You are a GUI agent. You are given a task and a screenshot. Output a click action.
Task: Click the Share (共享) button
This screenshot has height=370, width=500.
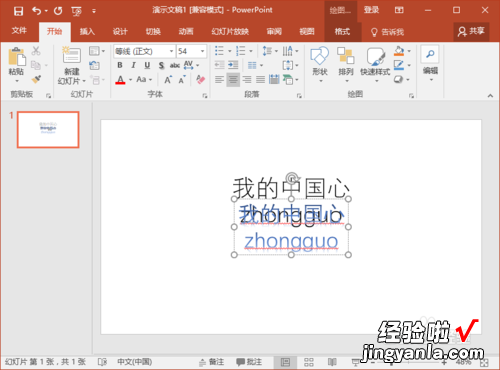(x=471, y=32)
